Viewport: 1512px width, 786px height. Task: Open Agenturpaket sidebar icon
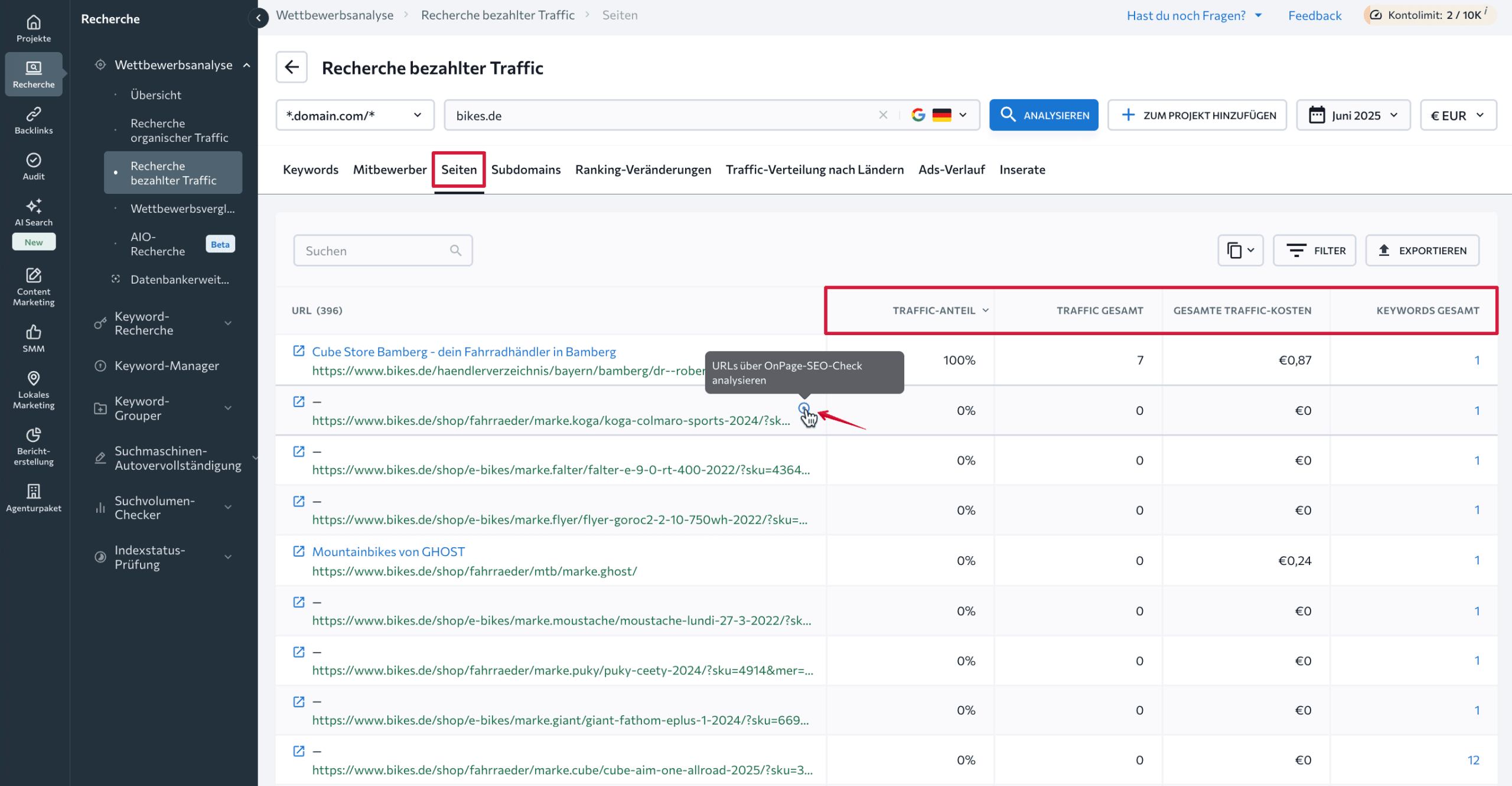click(x=34, y=498)
